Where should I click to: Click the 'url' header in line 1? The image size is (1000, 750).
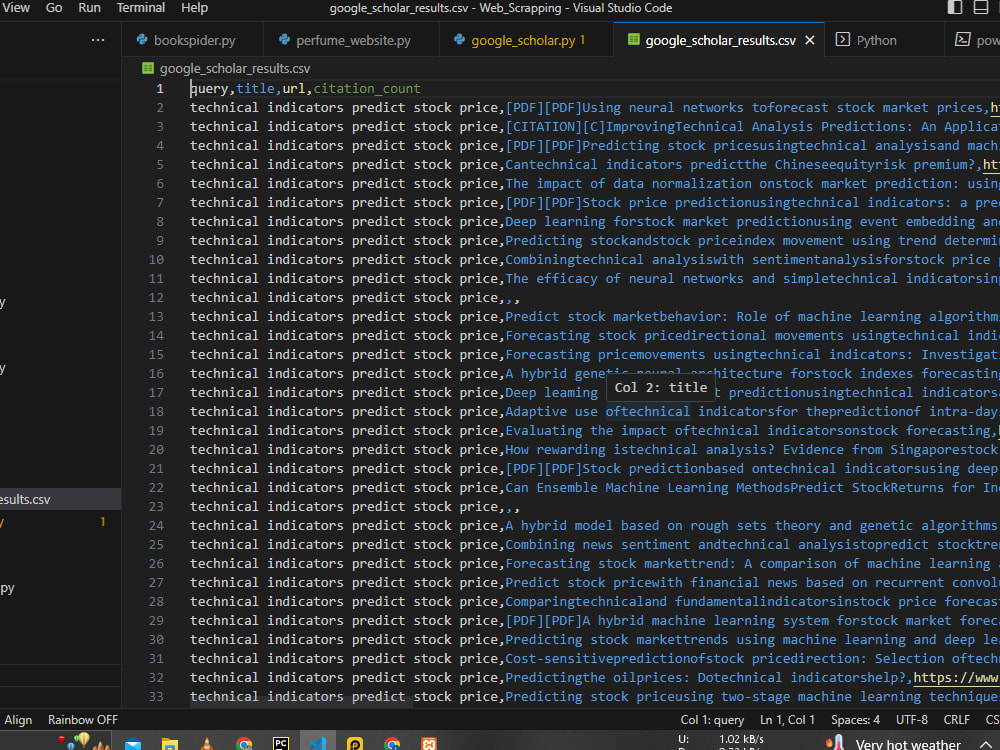[x=293, y=89]
